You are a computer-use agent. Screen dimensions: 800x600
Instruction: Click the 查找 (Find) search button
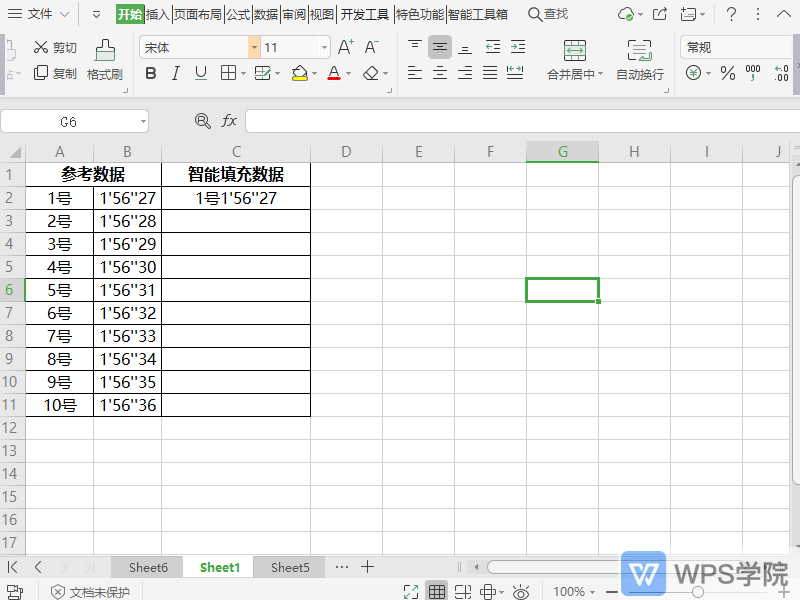coord(548,14)
